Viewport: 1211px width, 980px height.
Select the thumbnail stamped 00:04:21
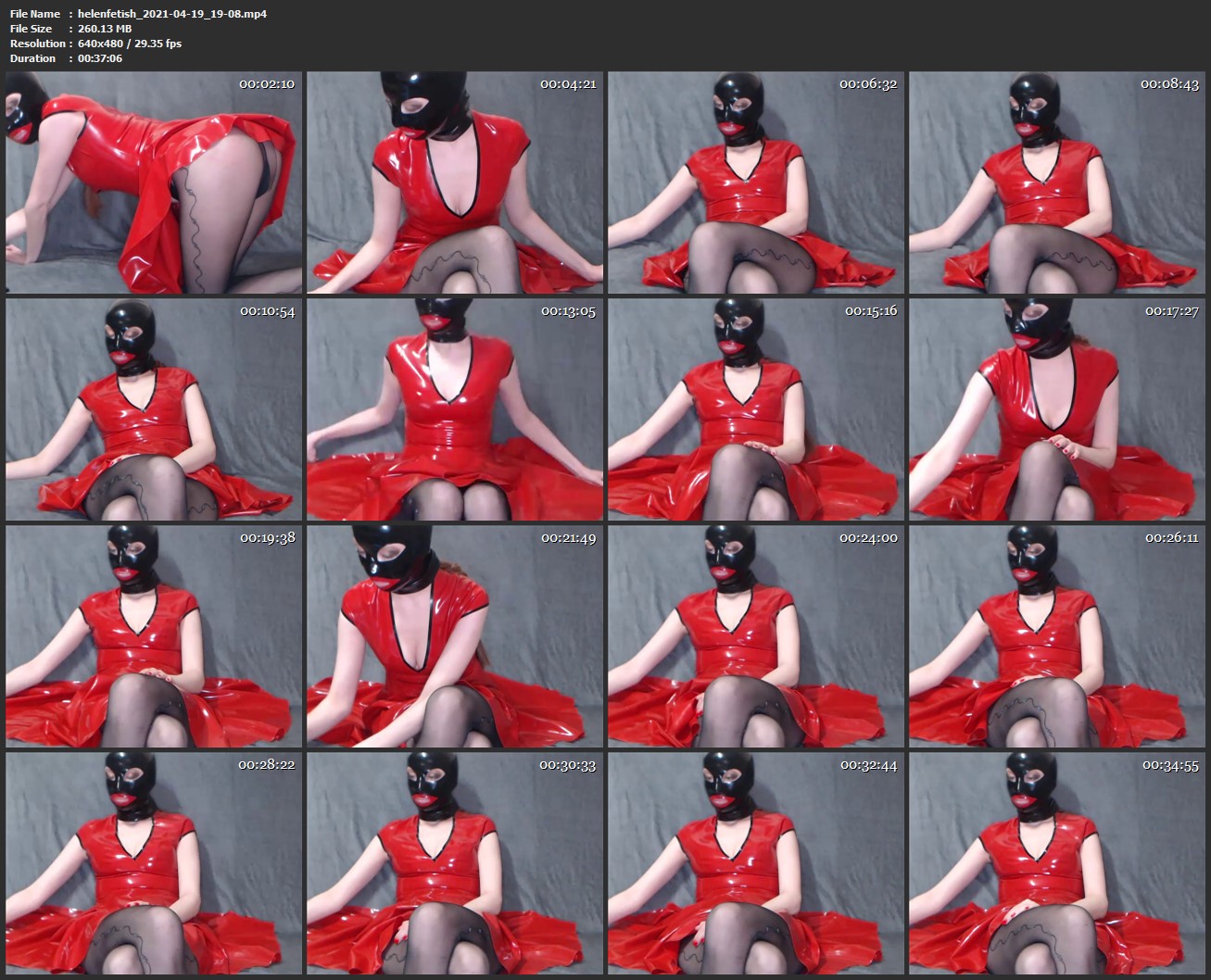(455, 182)
